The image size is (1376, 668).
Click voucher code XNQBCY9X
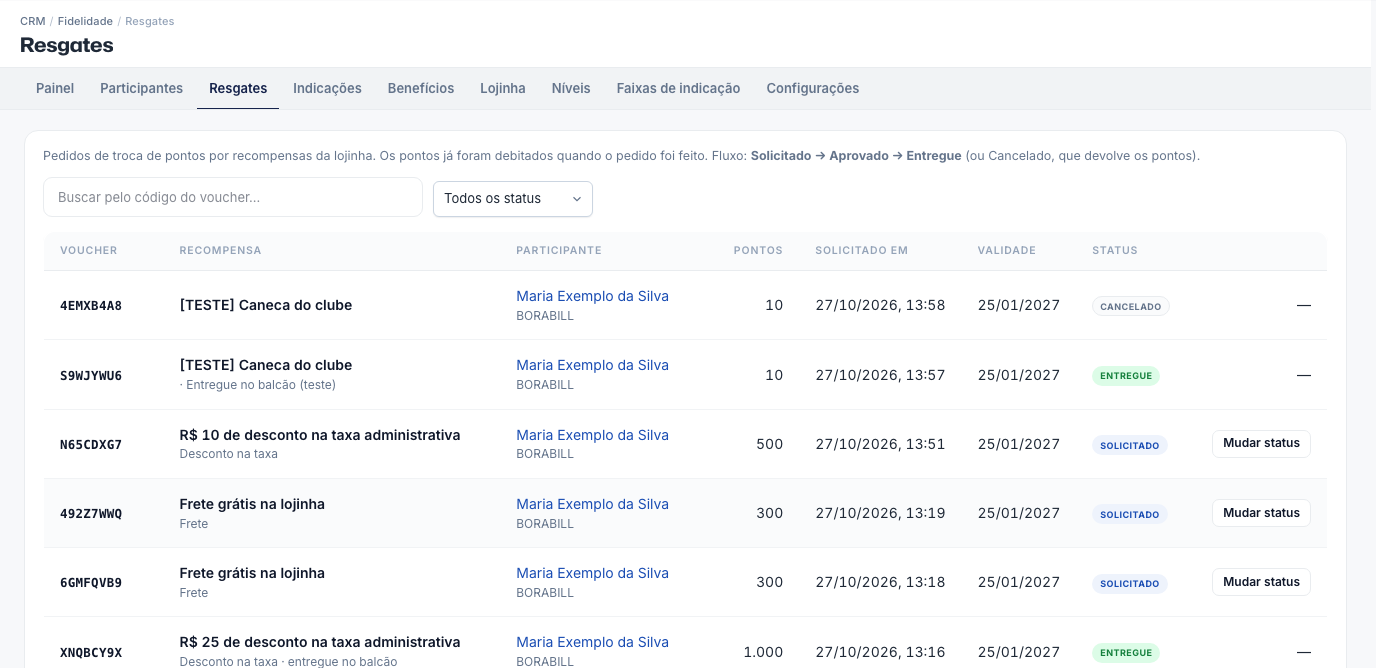91,653
